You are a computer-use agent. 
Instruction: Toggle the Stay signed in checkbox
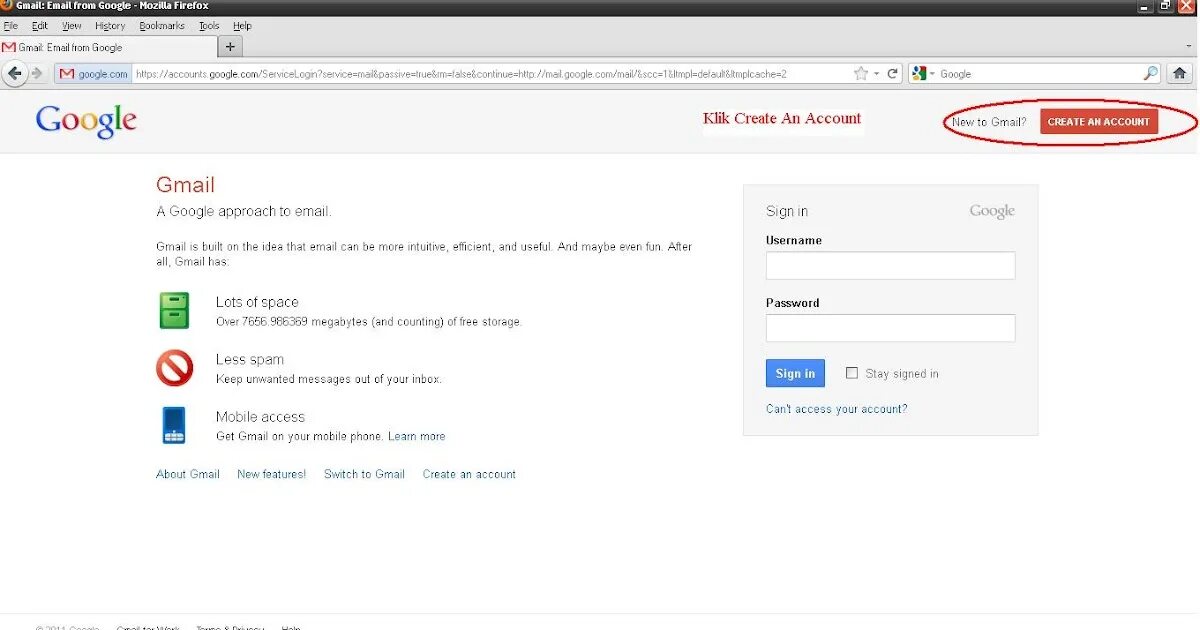852,373
